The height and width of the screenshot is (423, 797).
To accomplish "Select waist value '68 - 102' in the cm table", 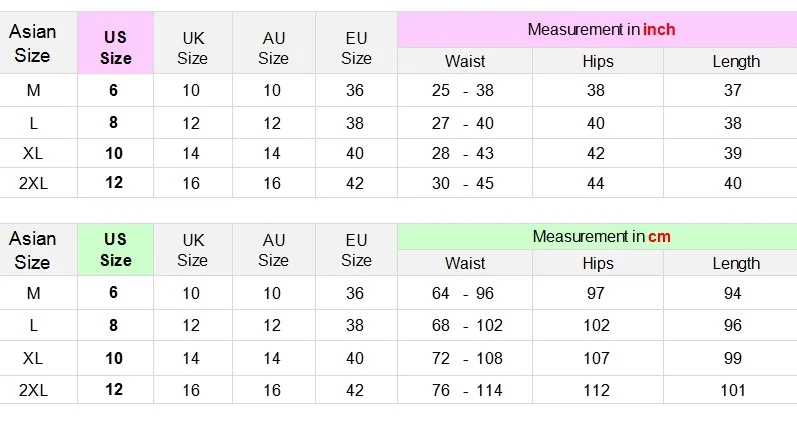I will click(x=467, y=325).
